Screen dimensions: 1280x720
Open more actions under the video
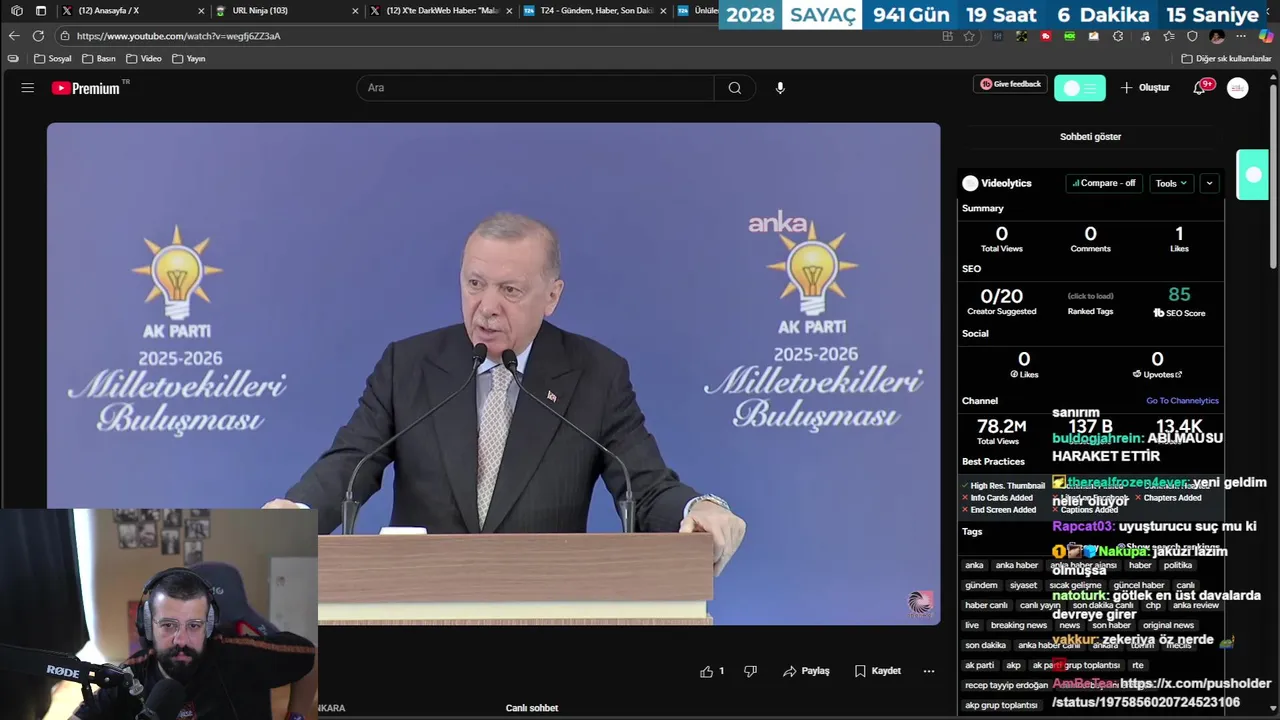pos(929,671)
